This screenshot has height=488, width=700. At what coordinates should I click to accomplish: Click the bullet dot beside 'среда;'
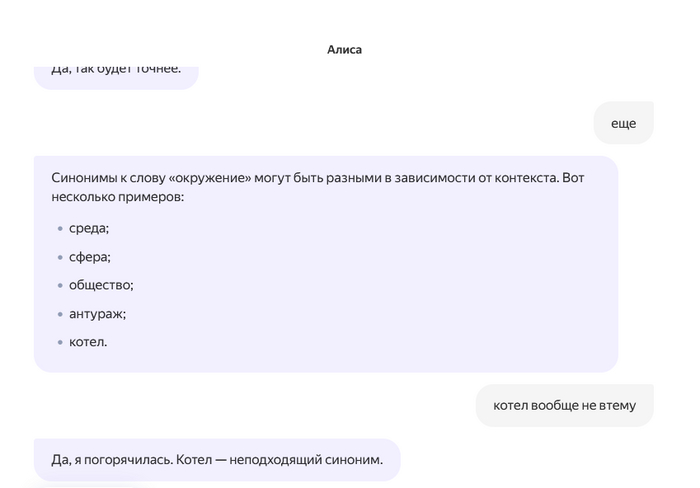[60, 229]
